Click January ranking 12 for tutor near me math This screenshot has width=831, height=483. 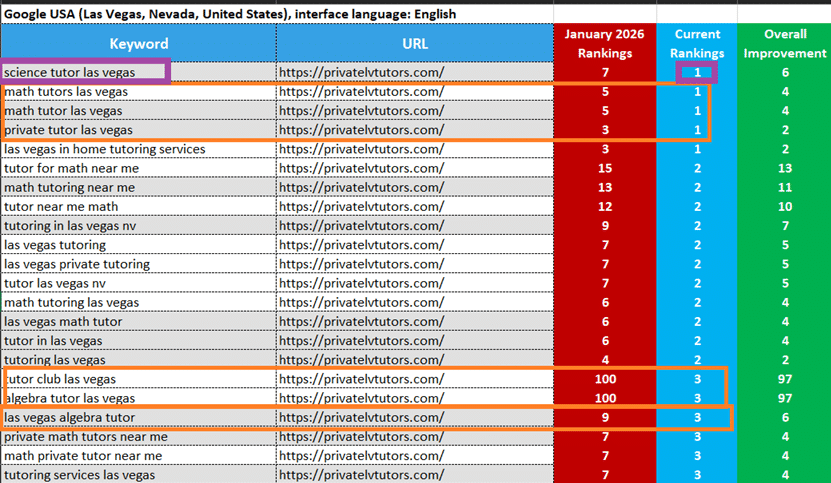(605, 206)
